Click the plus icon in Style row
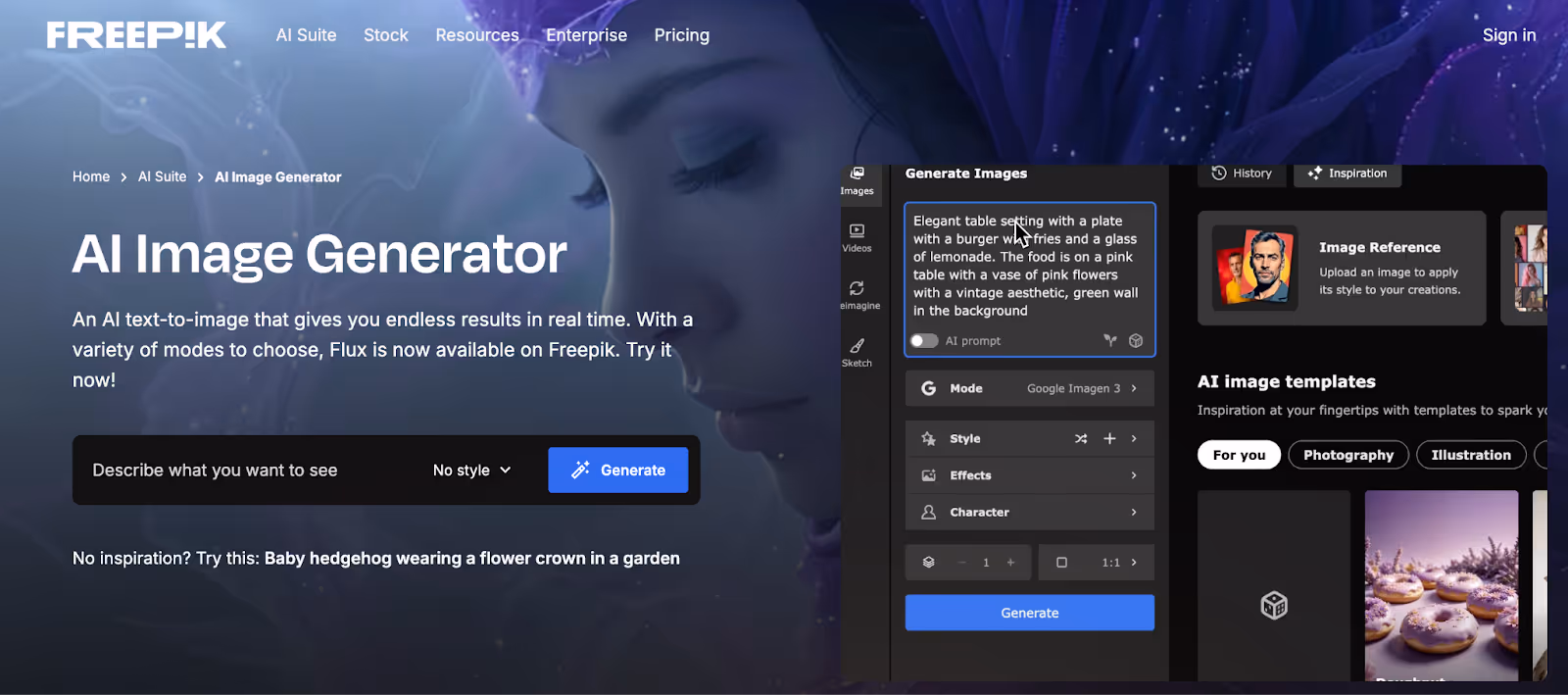Image resolution: width=1568 pixels, height=695 pixels. (1109, 438)
